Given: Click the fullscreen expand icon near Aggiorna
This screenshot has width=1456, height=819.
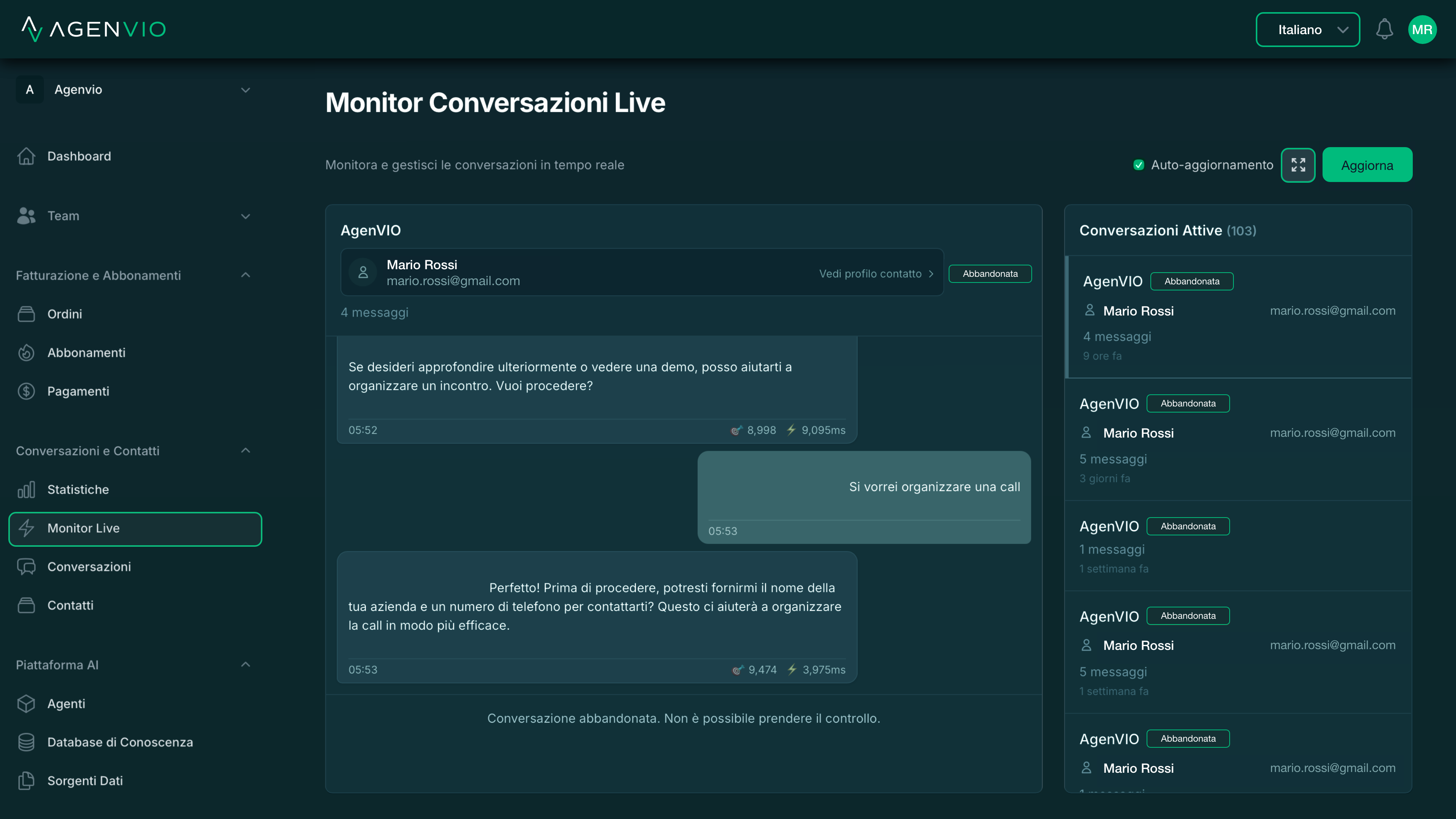Looking at the screenshot, I should point(1298,165).
